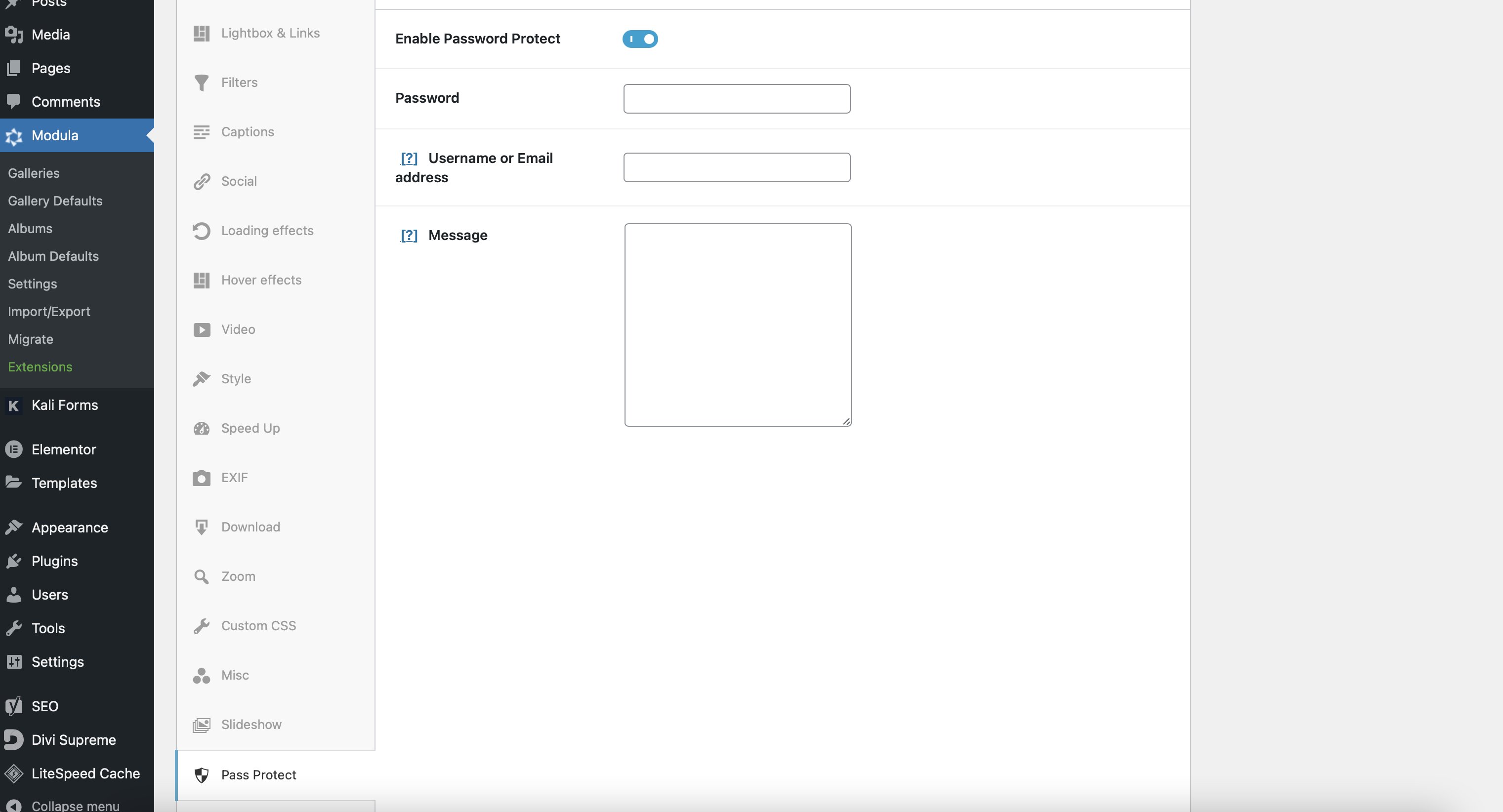The height and width of the screenshot is (812, 1503).
Task: Click the Lightbox & Links grid icon
Action: point(201,33)
